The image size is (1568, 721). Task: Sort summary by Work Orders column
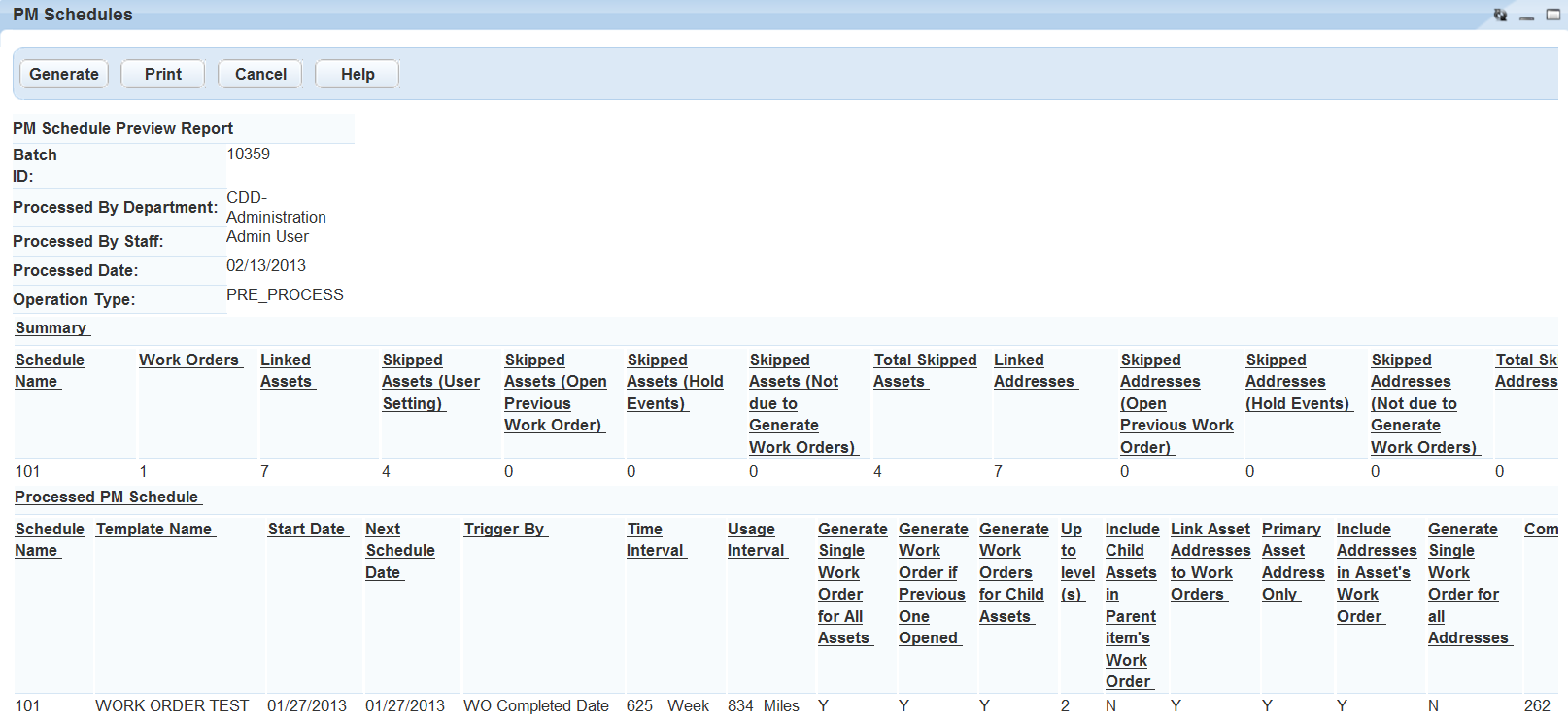point(189,360)
